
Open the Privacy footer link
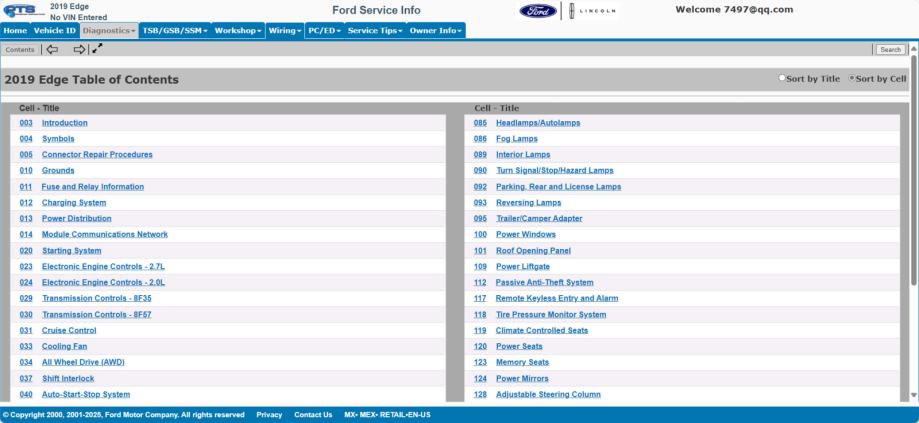pyautogui.click(x=269, y=415)
